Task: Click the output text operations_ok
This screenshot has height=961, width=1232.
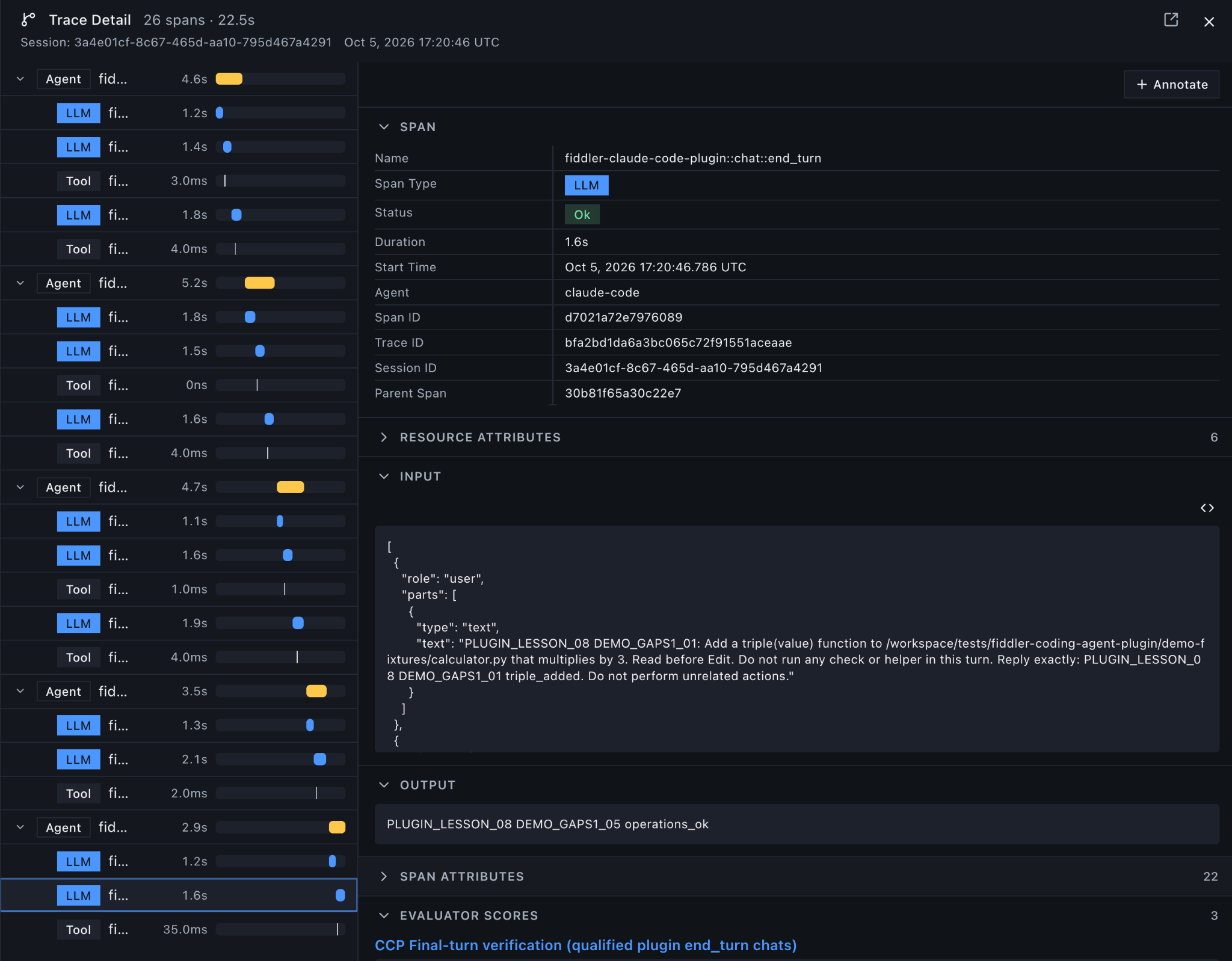Action: click(666, 824)
